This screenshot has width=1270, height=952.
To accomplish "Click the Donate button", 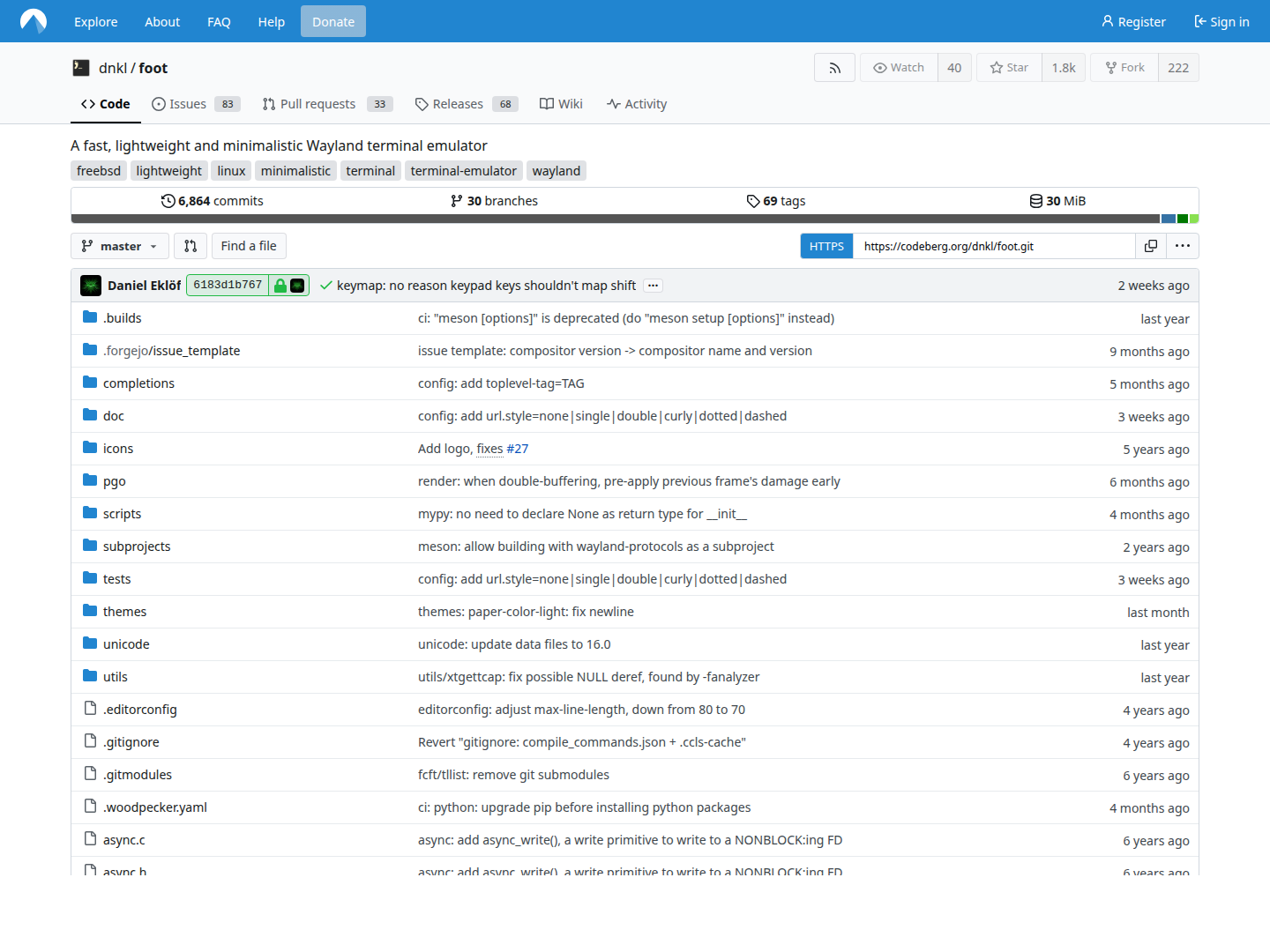I will pos(333,22).
